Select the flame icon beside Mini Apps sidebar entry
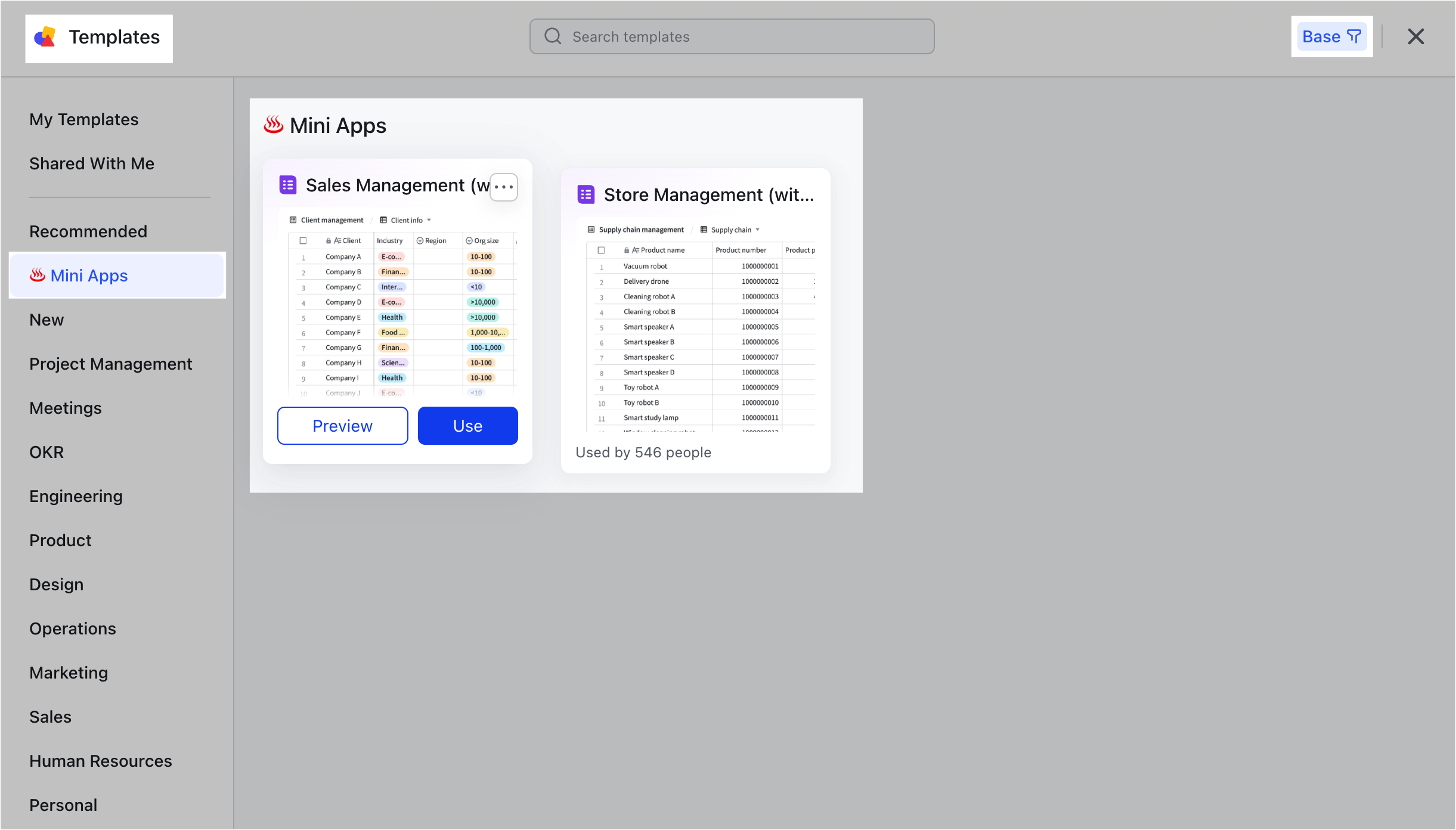The image size is (1456, 830). tap(37, 275)
